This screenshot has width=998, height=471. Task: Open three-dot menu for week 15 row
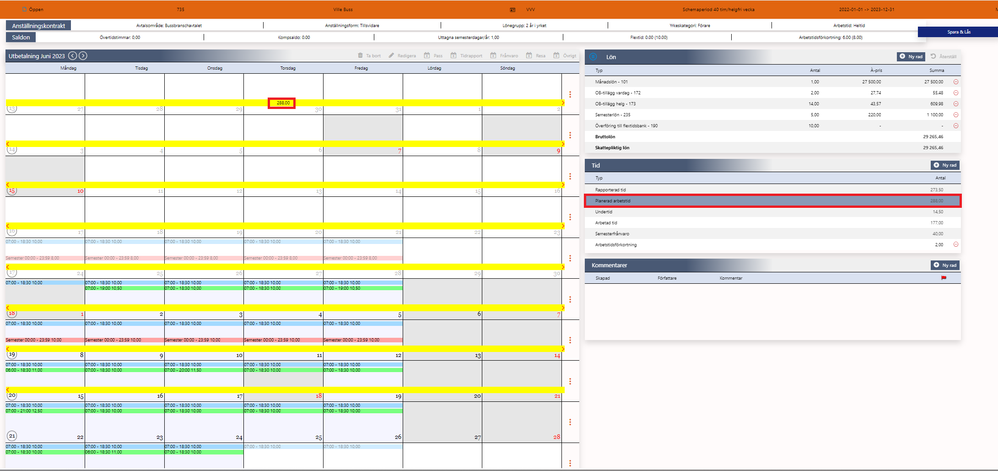[570, 176]
